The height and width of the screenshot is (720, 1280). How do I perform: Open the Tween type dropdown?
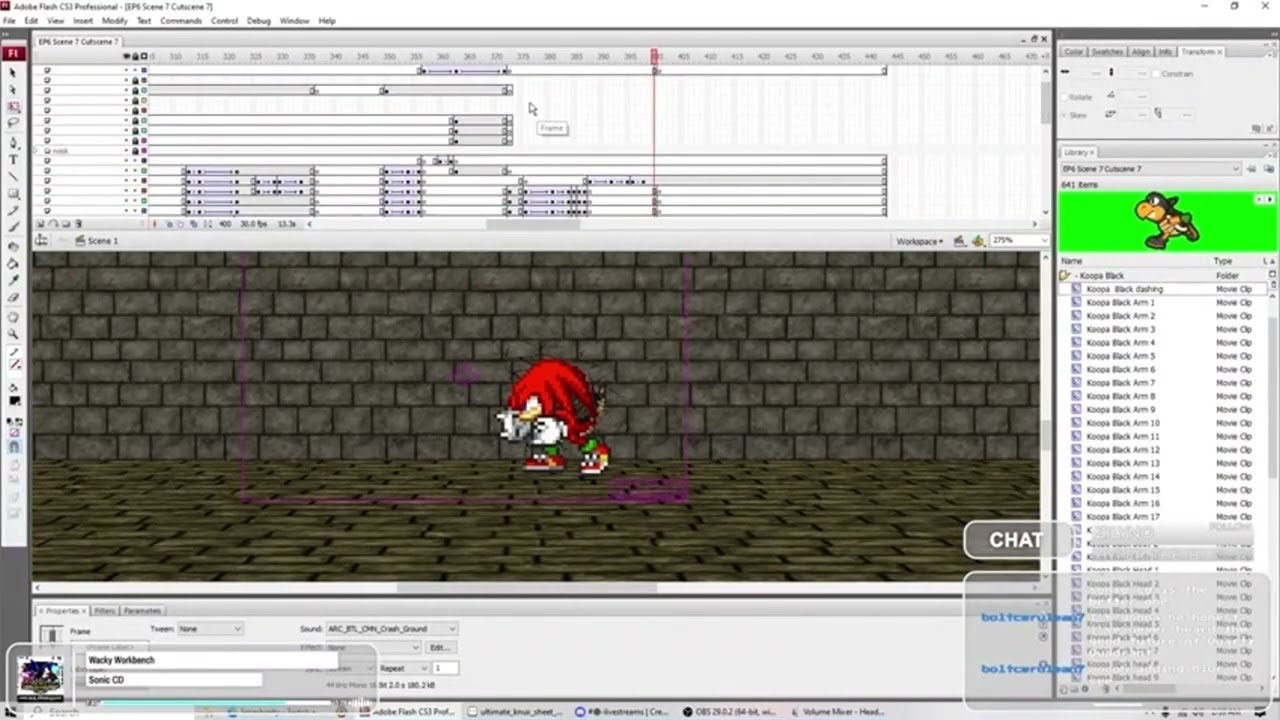[210, 629]
